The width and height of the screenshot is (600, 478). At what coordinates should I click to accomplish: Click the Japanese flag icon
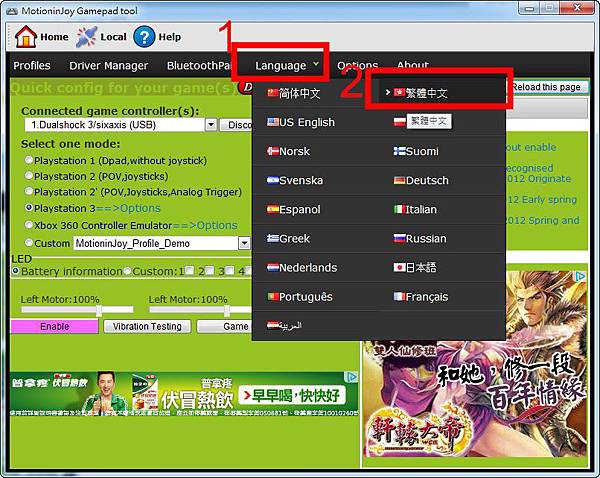pyautogui.click(x=399, y=267)
